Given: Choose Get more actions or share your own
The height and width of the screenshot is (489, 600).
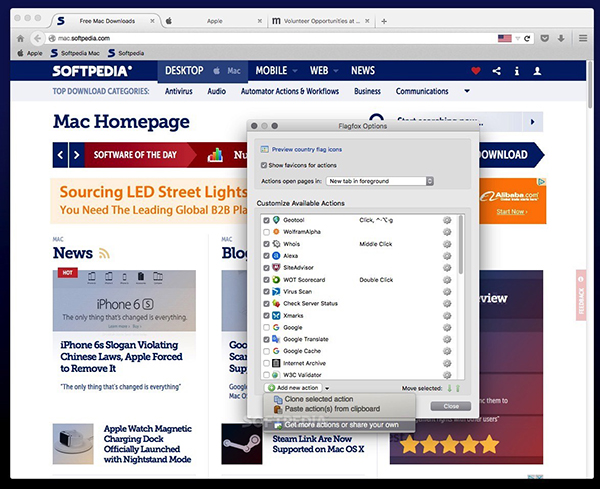Looking at the screenshot, I should pos(339,425).
